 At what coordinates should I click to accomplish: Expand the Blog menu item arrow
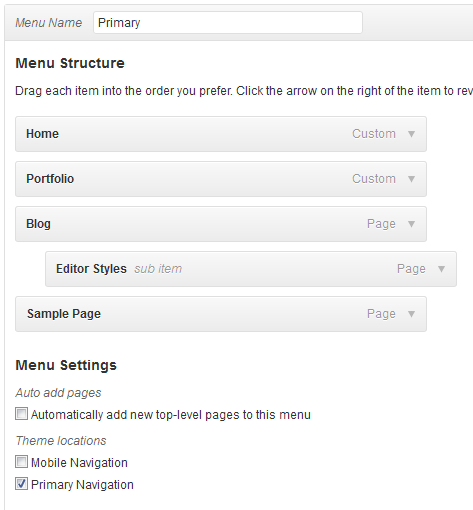tap(411, 224)
